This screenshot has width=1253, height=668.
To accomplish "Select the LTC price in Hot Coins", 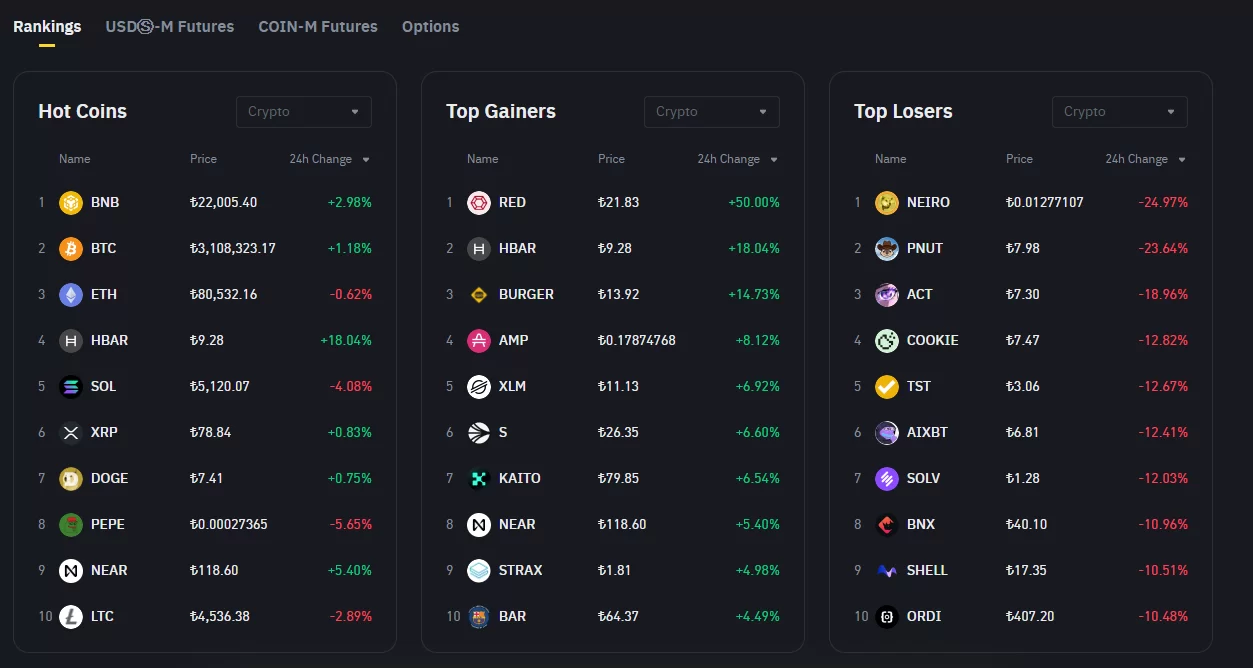I will [x=220, y=617].
